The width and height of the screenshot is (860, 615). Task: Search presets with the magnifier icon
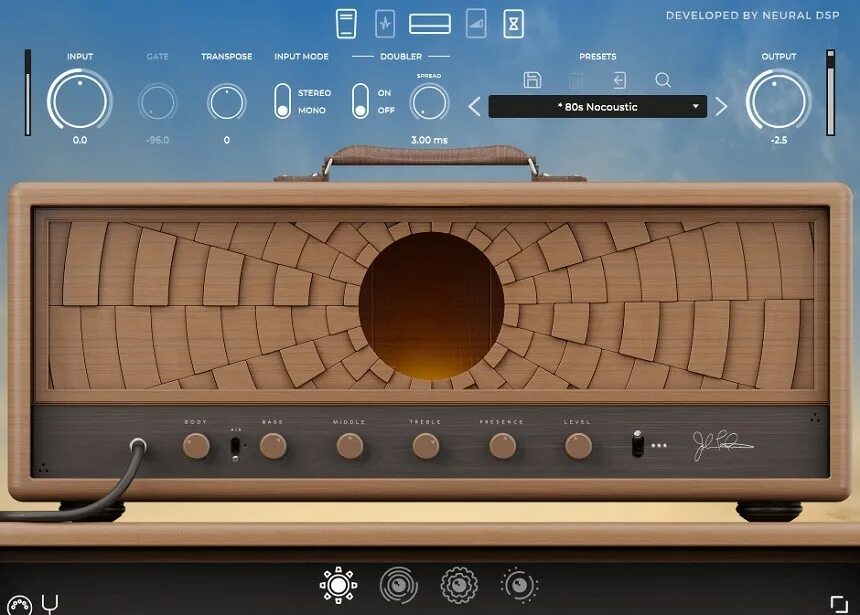pos(663,81)
